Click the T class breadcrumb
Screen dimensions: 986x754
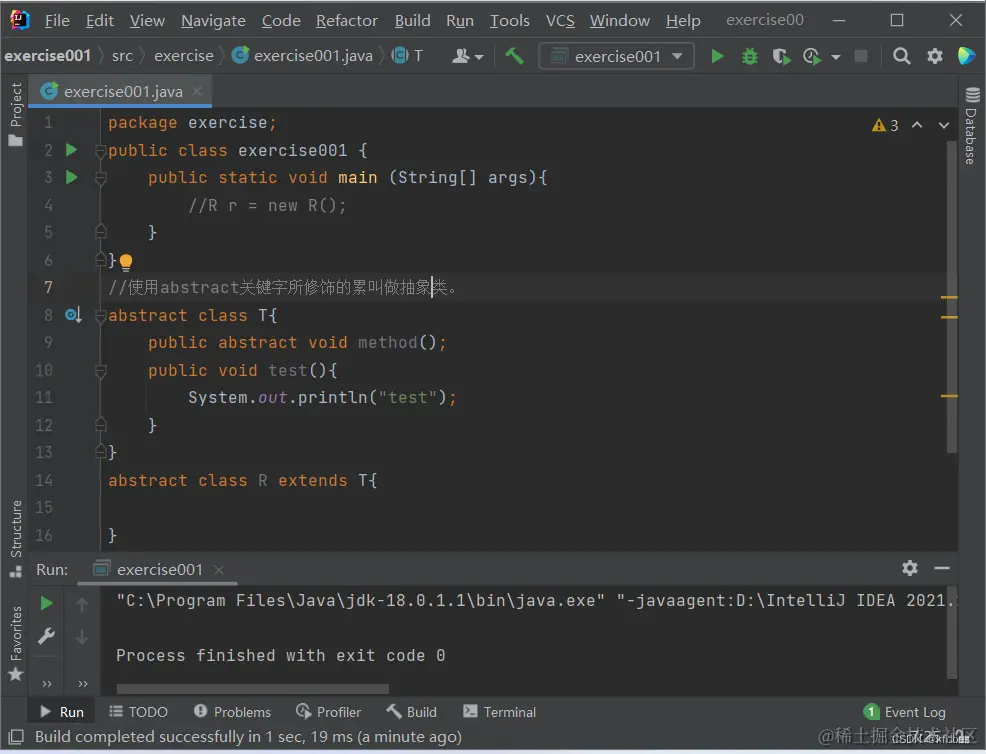coord(407,56)
